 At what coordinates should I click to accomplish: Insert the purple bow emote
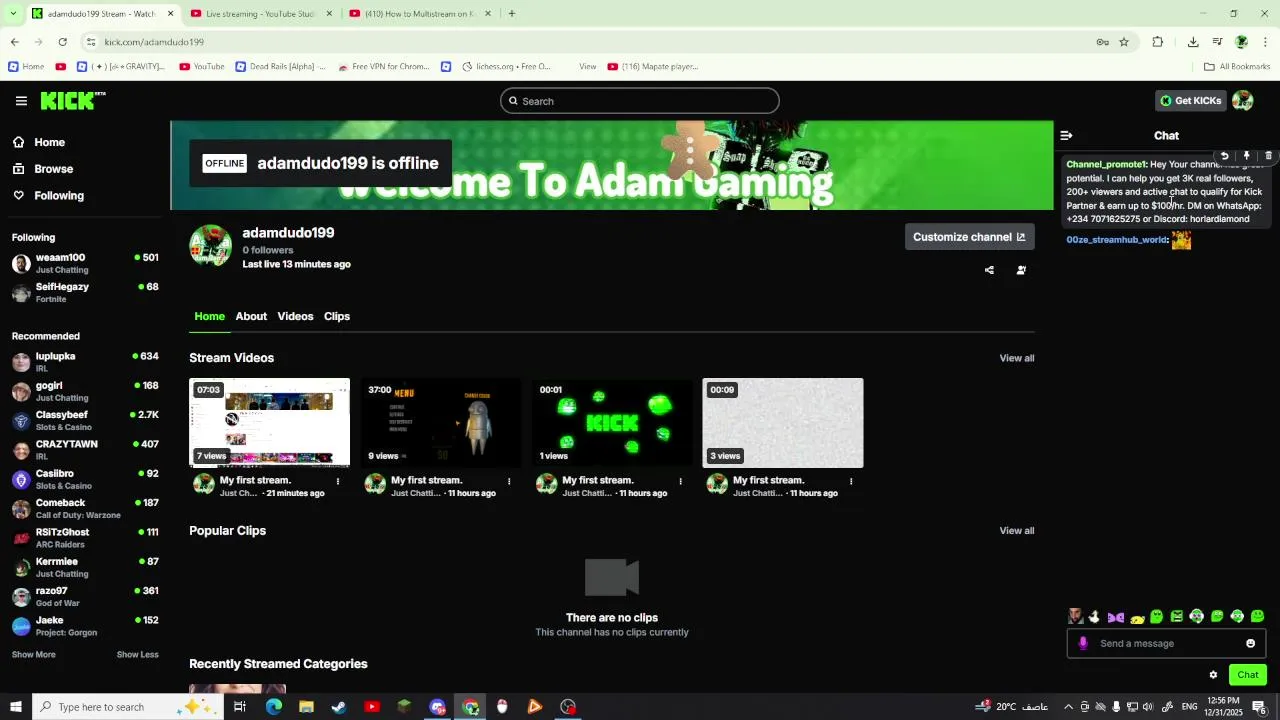pyautogui.click(x=1116, y=617)
